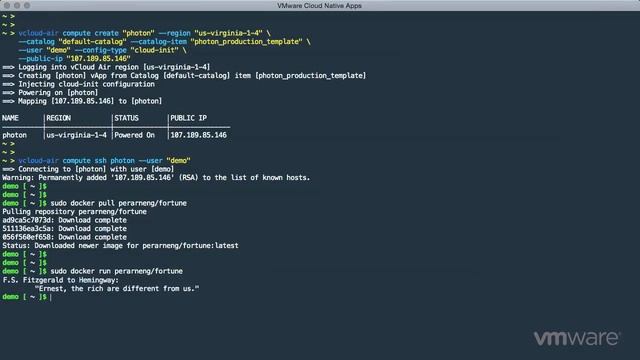The width and height of the screenshot is (640, 360).
Task: Click the "cloud-init" config type value
Action: 154,50
